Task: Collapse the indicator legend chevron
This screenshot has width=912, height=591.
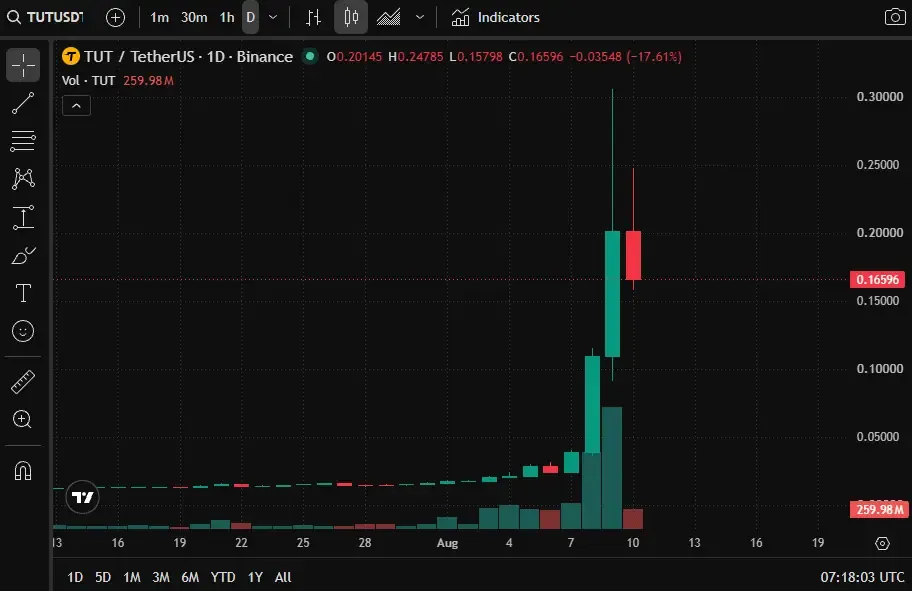Action: click(76, 106)
